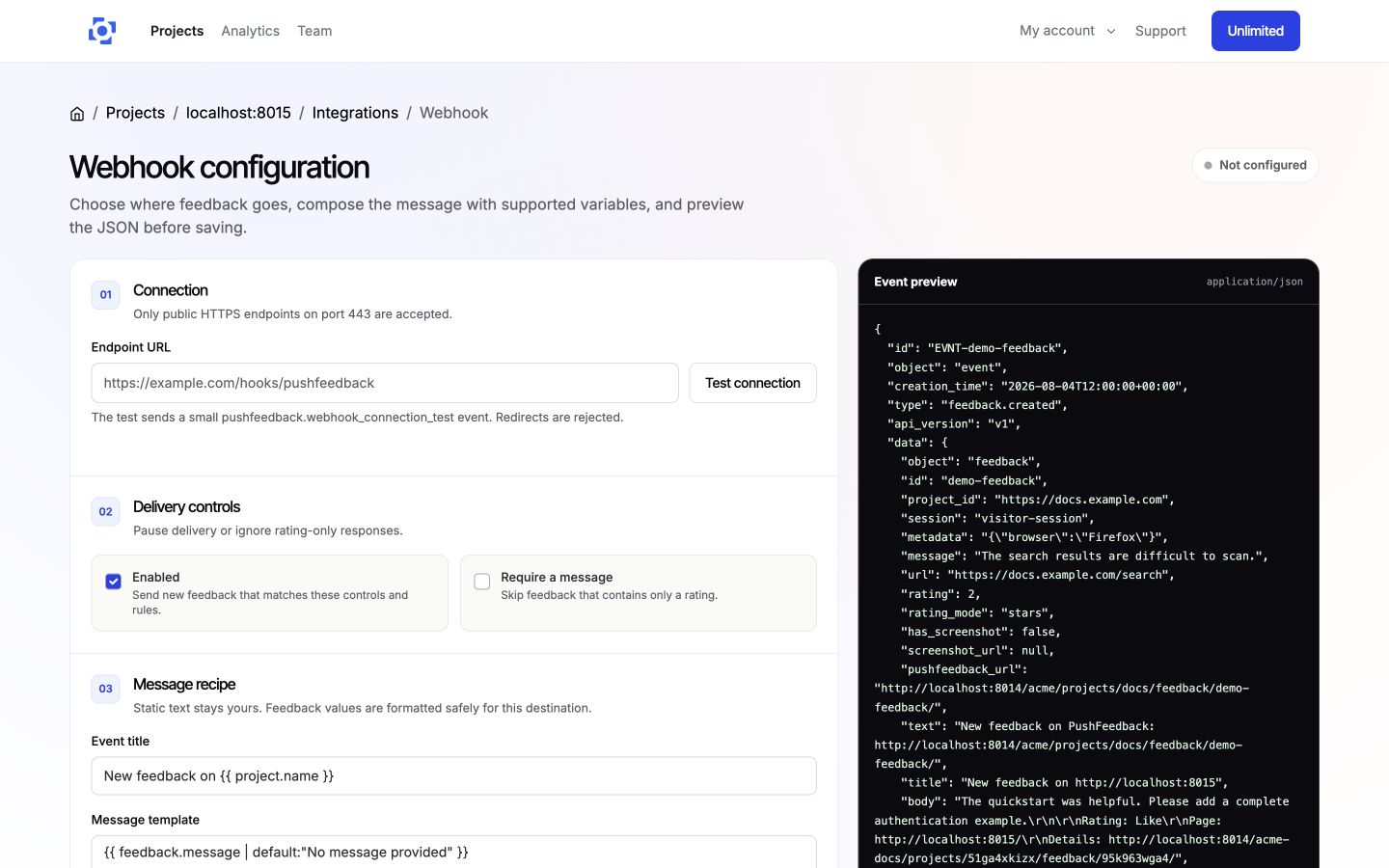Uncheck the Enabled delivery checkbox
The height and width of the screenshot is (868, 1389).
[x=113, y=582]
